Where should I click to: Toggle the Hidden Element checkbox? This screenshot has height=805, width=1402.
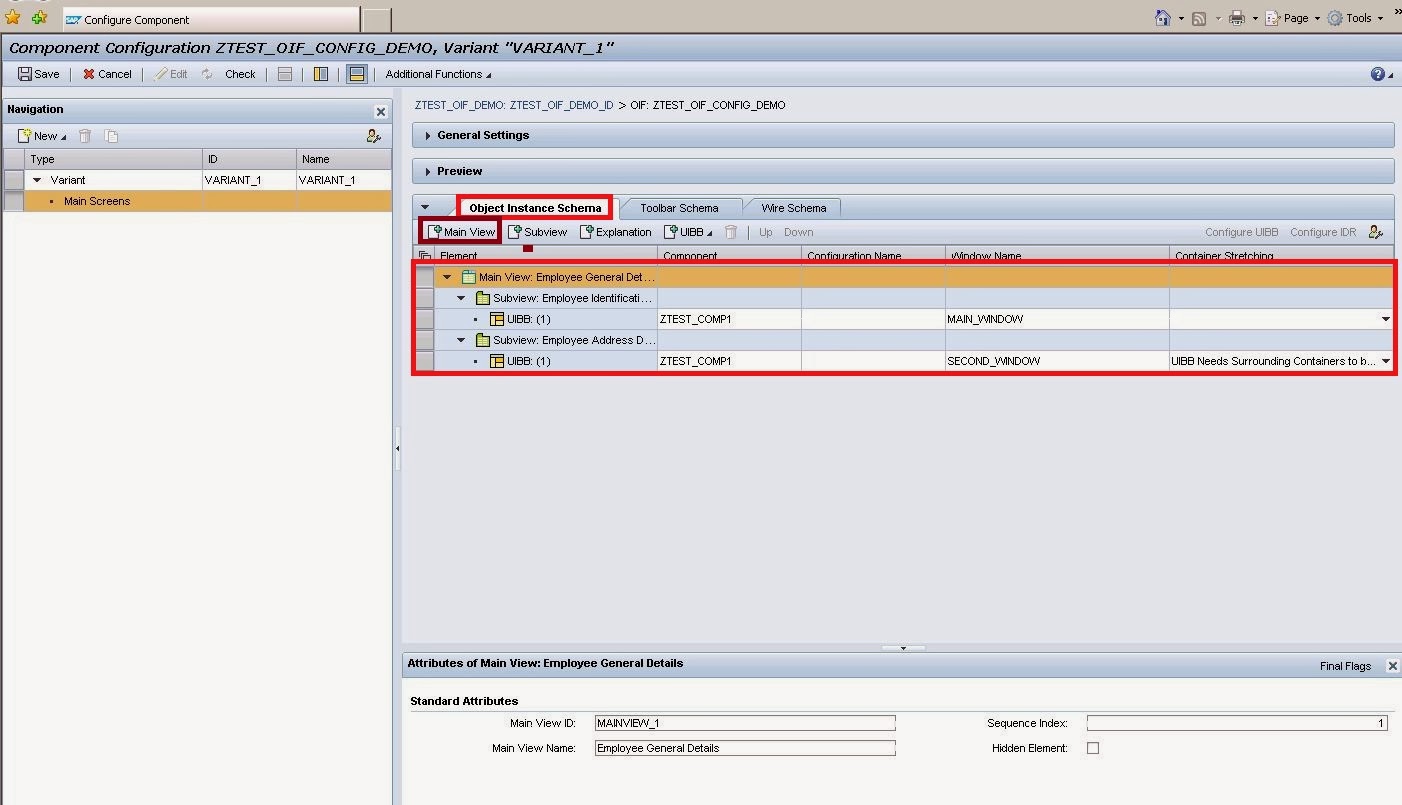coord(1092,748)
